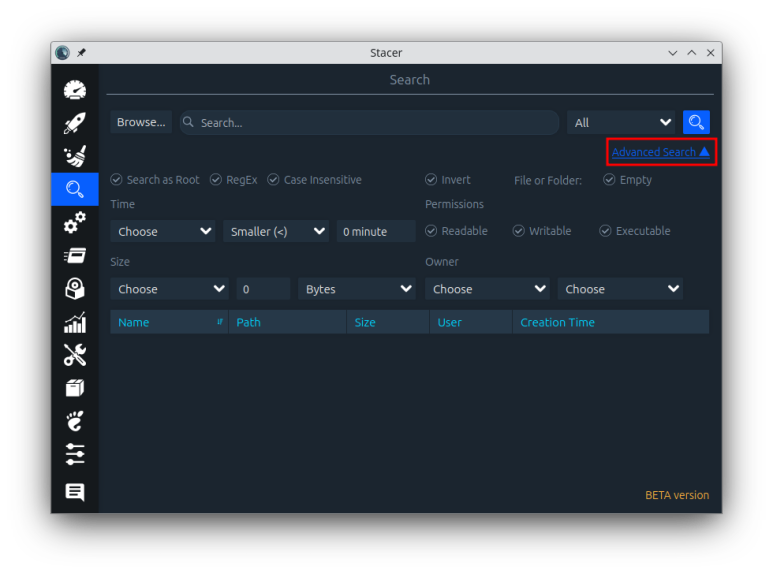The height and width of the screenshot is (574, 773).
Task: Open Resources chart icon
Action: 75,322
